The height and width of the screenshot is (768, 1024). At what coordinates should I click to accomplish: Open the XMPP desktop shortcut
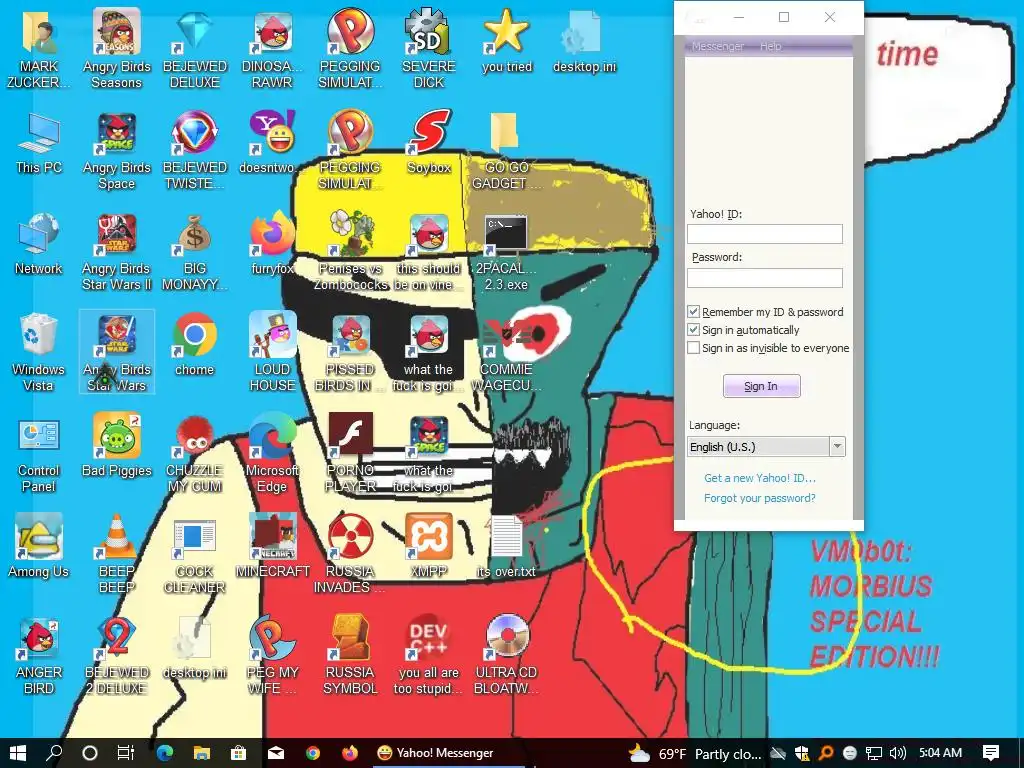(429, 547)
